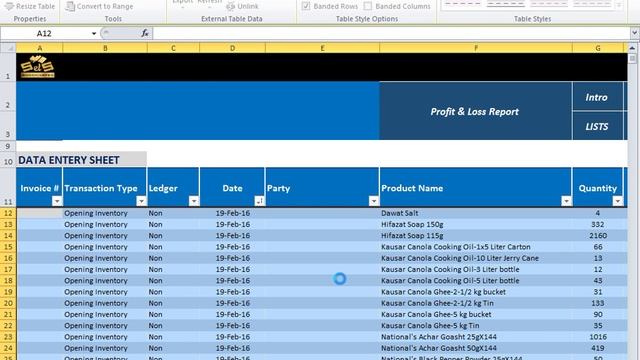Click the Select All corner button

tap(8, 48)
